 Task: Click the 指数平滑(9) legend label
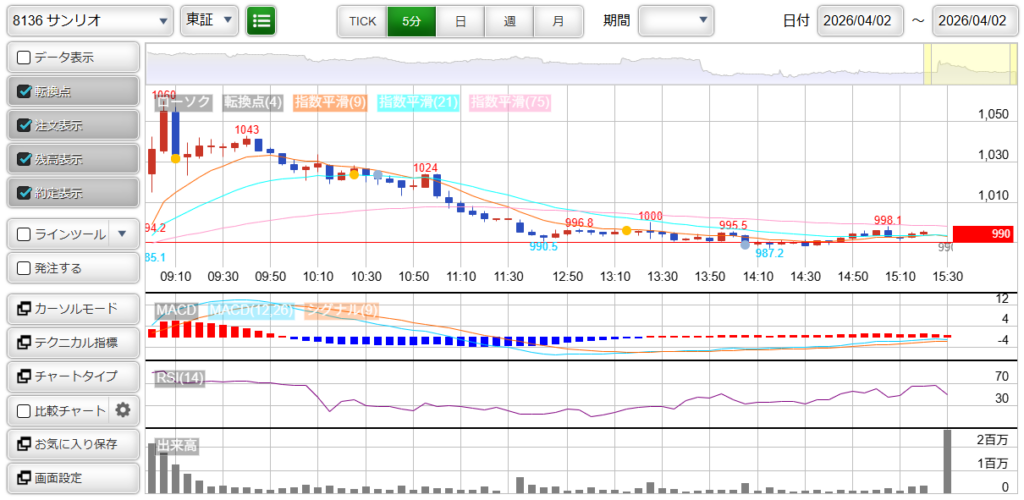tap(331, 102)
